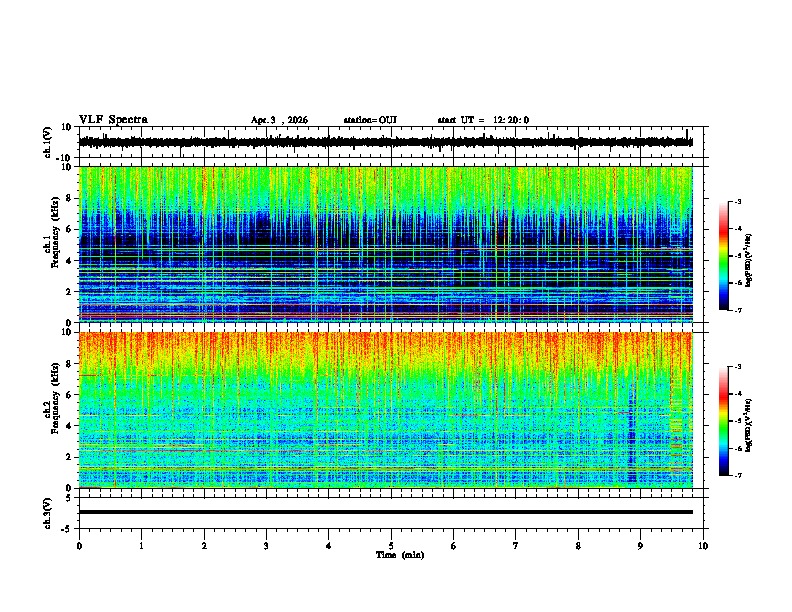The height and width of the screenshot is (612, 792).
Task: Click the "-3" label on ch.1 color bar
Action: point(737,201)
